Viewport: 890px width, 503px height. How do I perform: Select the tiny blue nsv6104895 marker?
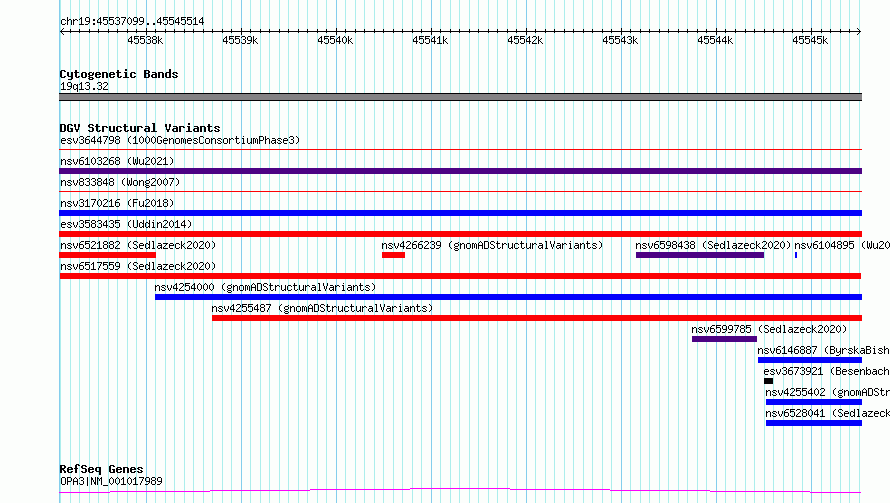(796, 255)
